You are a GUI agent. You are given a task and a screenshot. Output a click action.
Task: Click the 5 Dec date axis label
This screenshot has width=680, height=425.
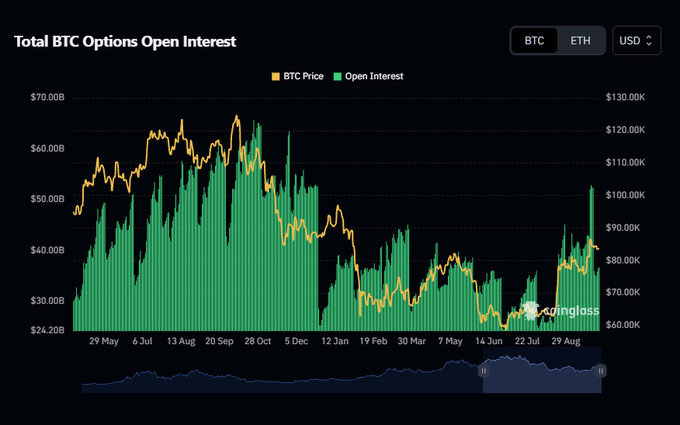[x=296, y=341]
